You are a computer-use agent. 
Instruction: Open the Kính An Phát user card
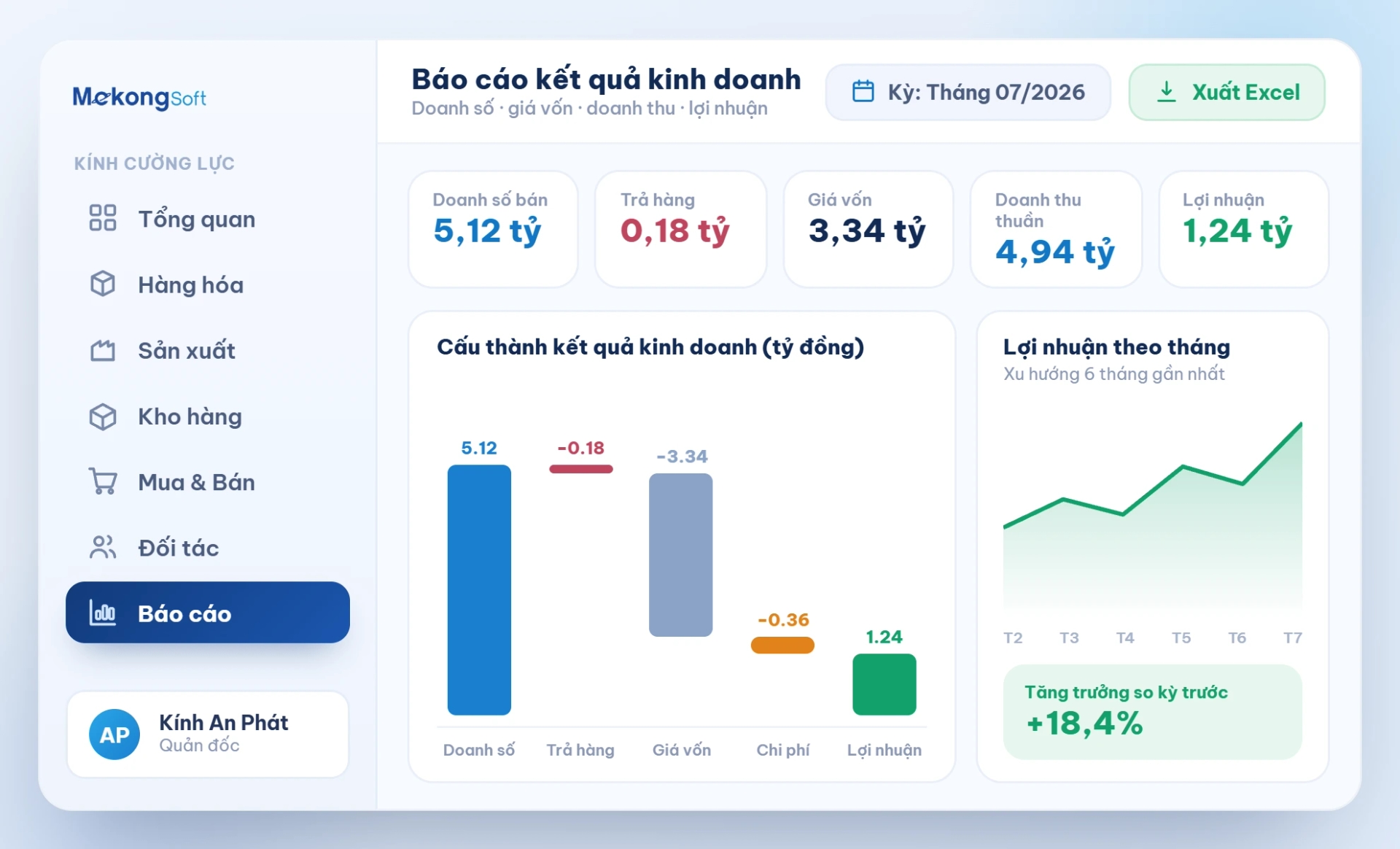tap(208, 734)
